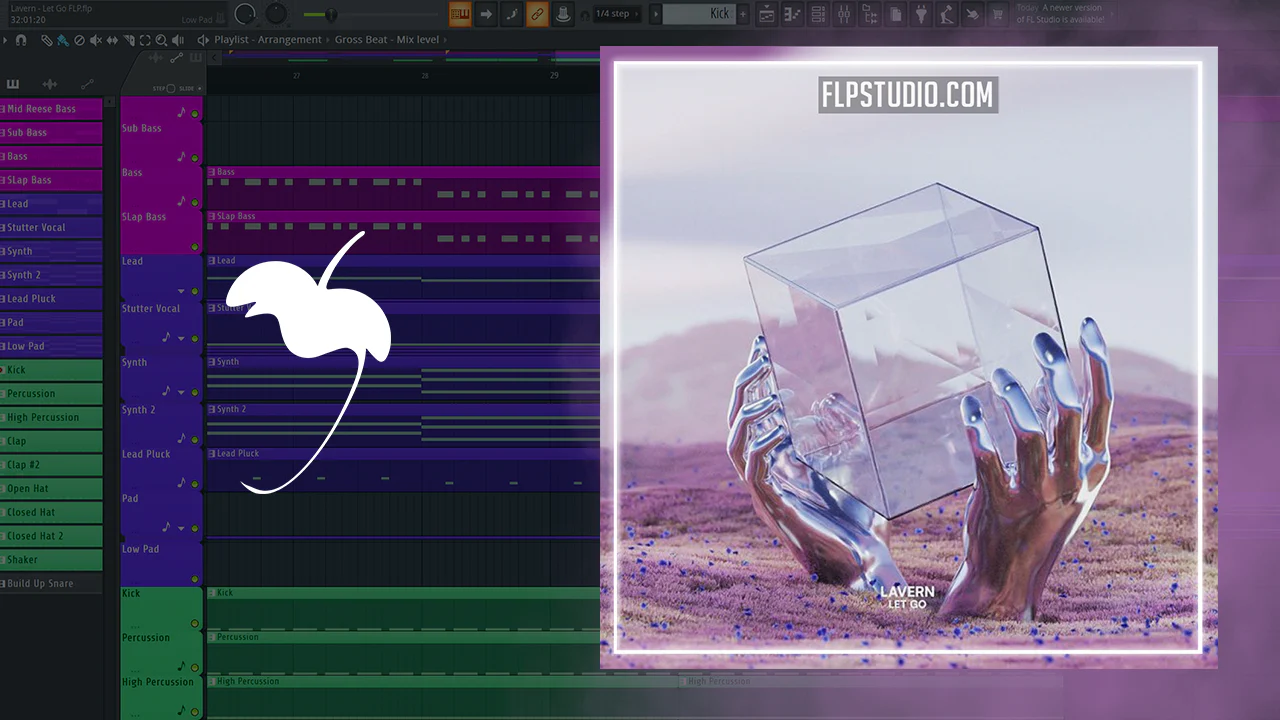Select the magnifier zoom tool
Screen dimensions: 1280x720
pos(161,40)
